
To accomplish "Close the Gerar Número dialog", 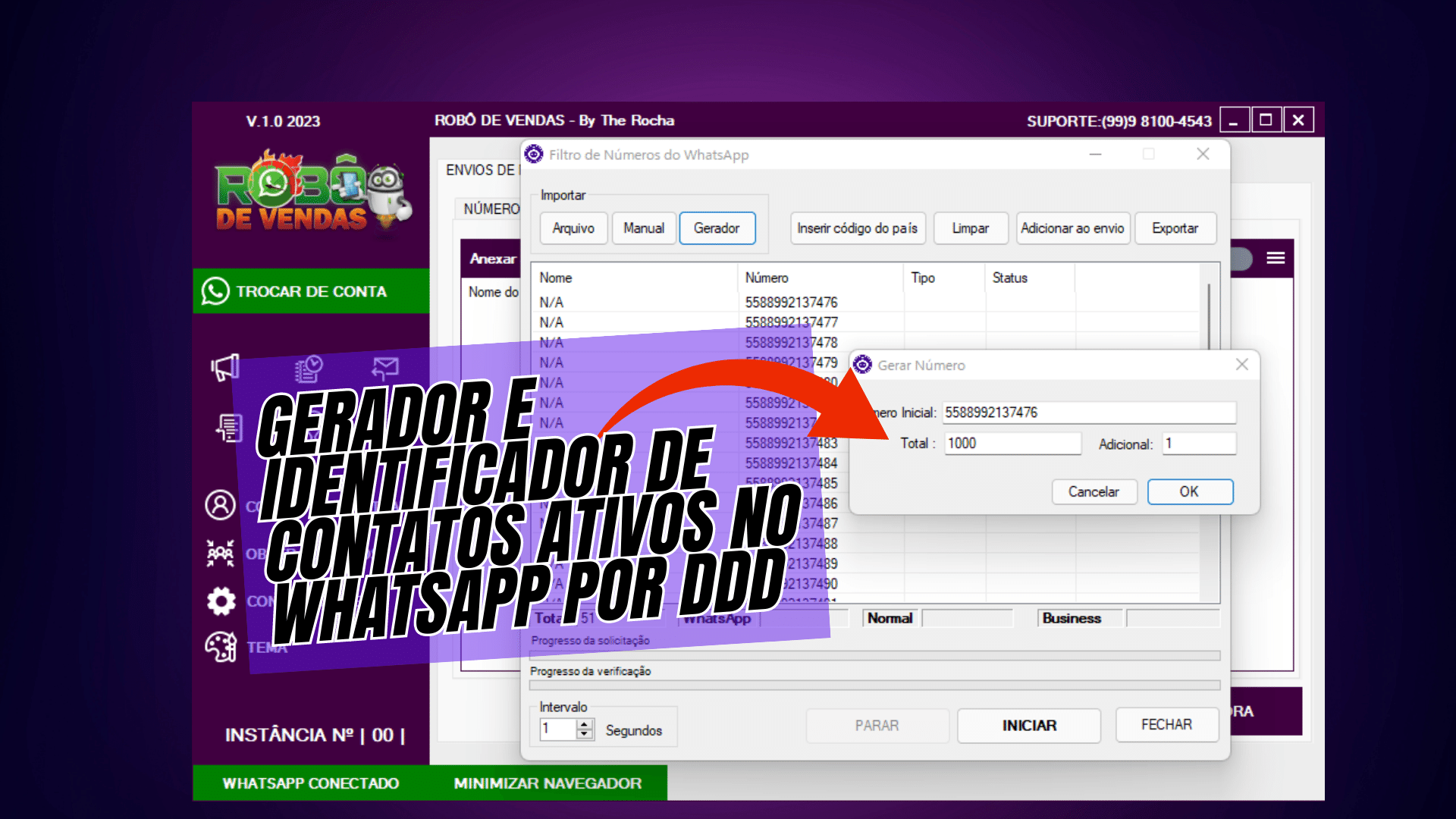I will coord(1242,365).
